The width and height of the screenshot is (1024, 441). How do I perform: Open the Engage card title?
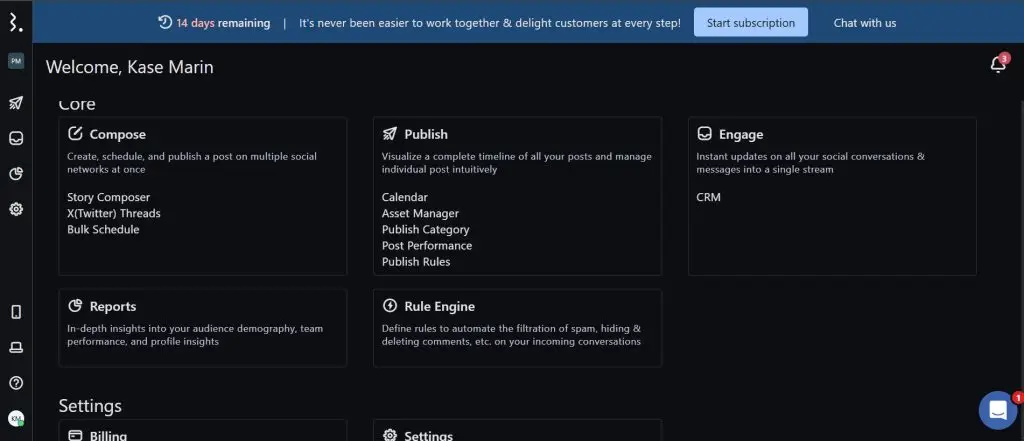pyautogui.click(x=741, y=135)
